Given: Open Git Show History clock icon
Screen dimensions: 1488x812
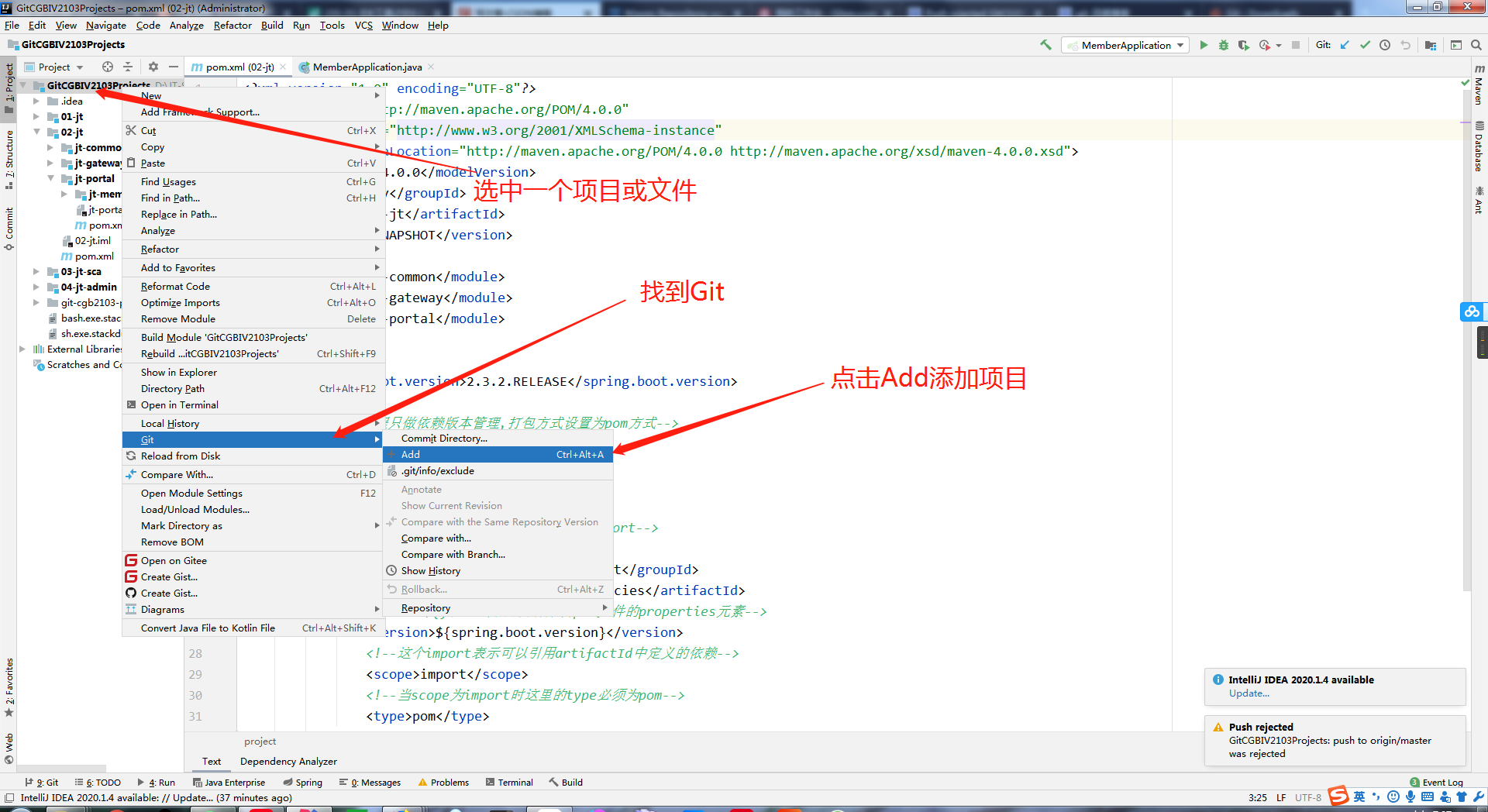Looking at the screenshot, I should click(x=1385, y=45).
